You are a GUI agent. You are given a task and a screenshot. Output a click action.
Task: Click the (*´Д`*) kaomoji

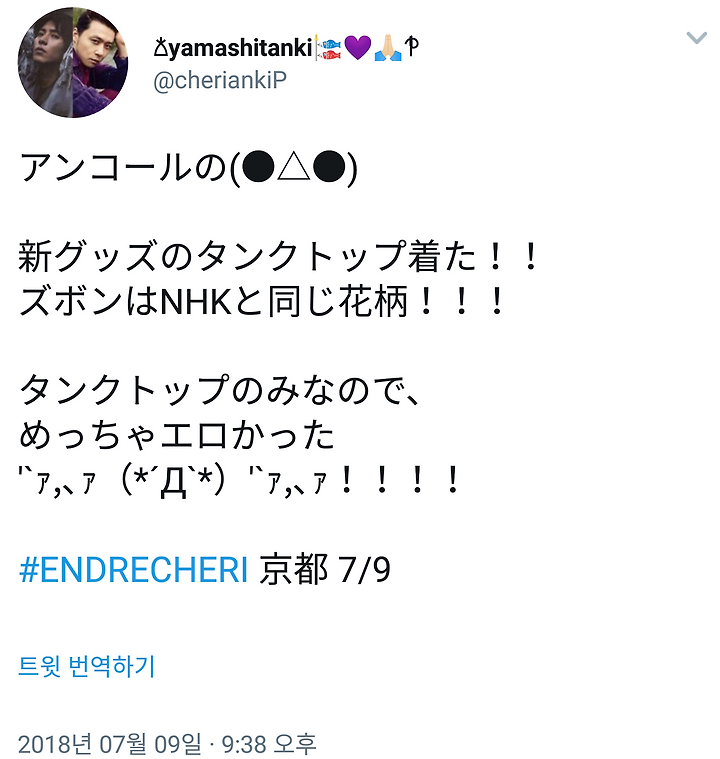pos(173,481)
